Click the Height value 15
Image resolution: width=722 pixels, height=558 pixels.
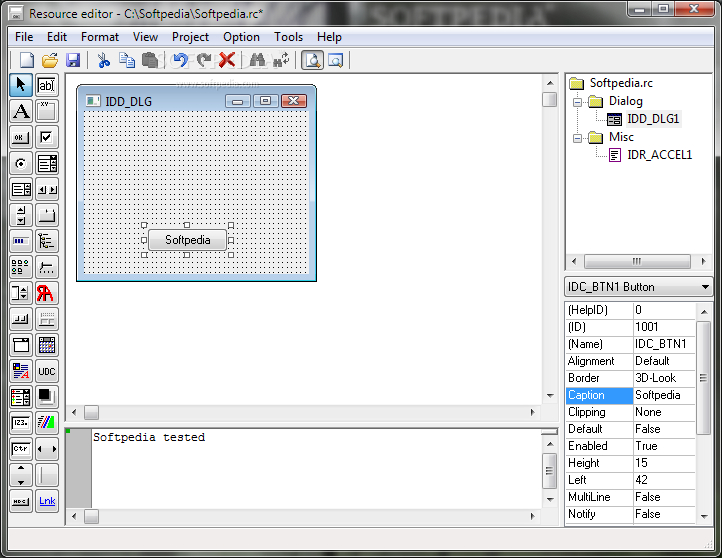(x=664, y=463)
